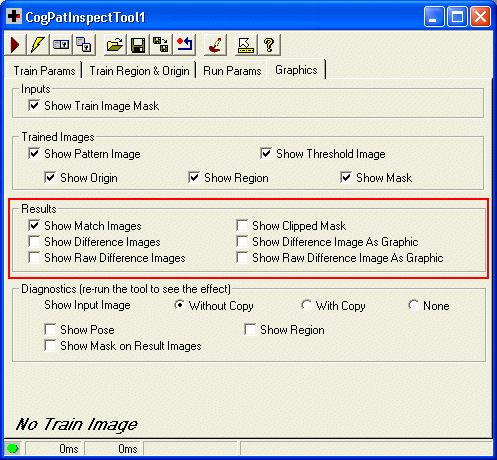
Task: Uncheck Show Pattern Image
Action: click(34, 154)
